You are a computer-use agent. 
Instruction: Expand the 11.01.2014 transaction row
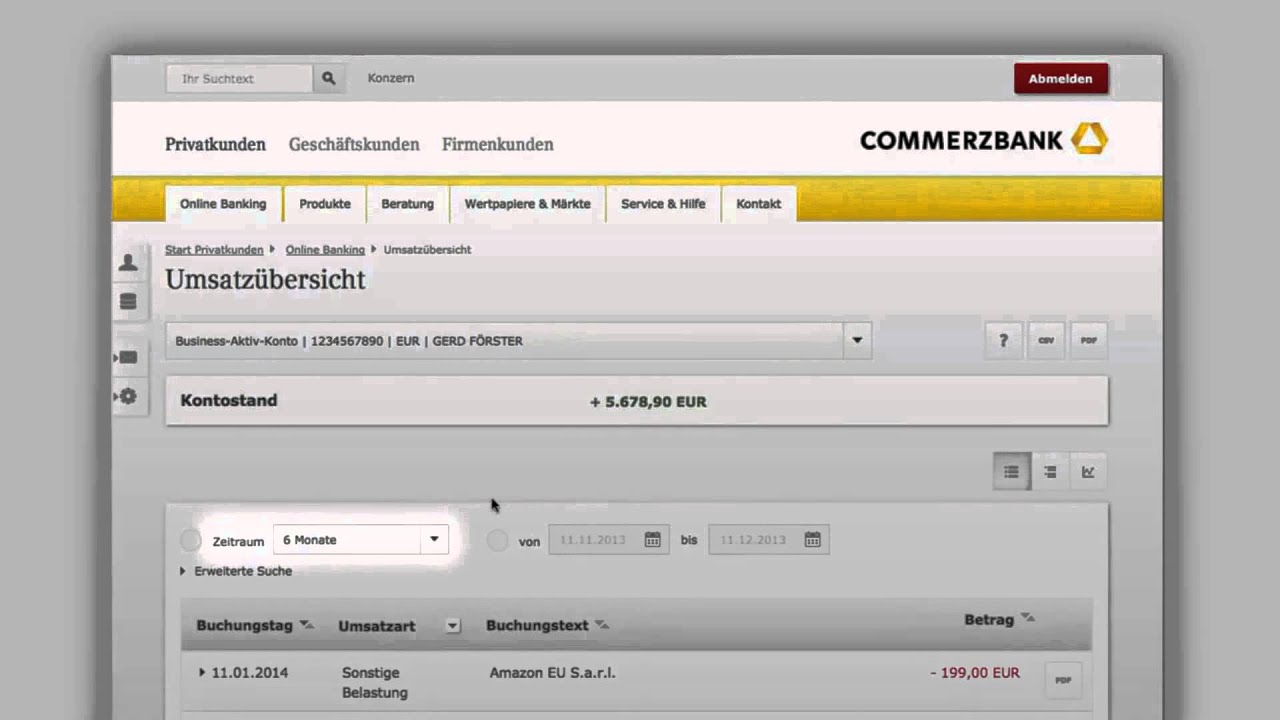[202, 673]
